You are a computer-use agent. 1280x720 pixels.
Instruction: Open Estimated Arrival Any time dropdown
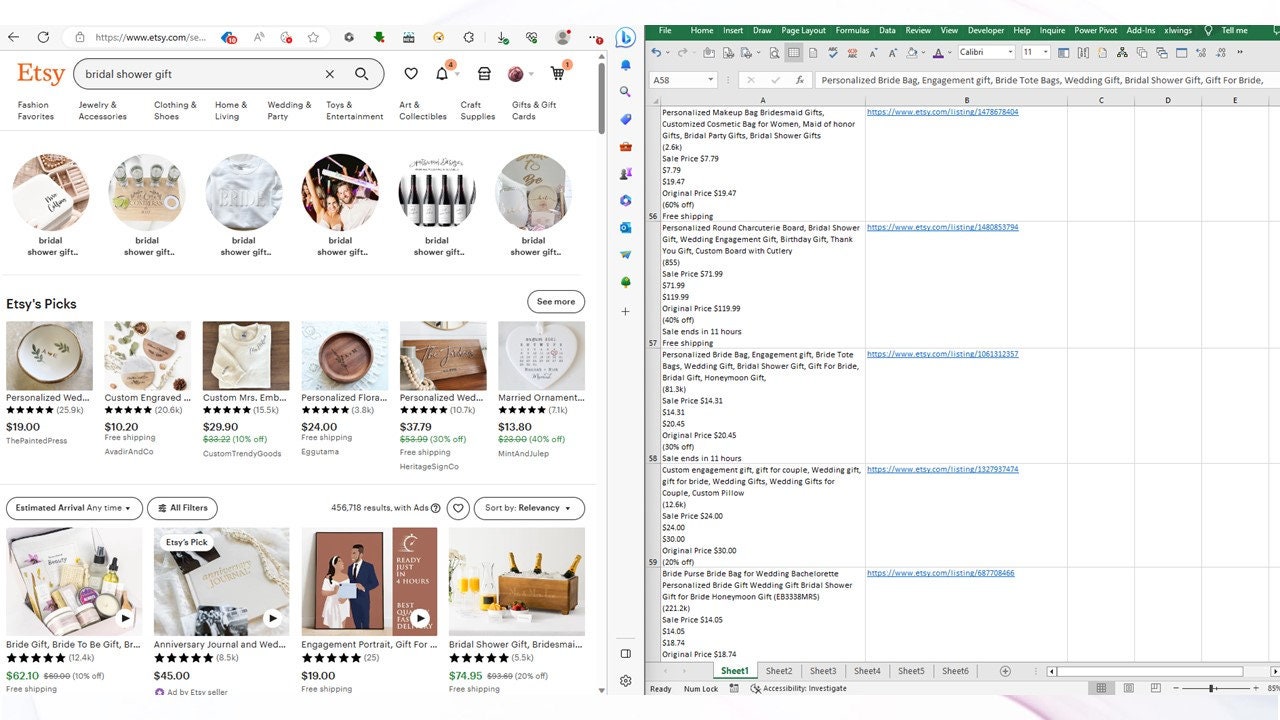tap(74, 508)
